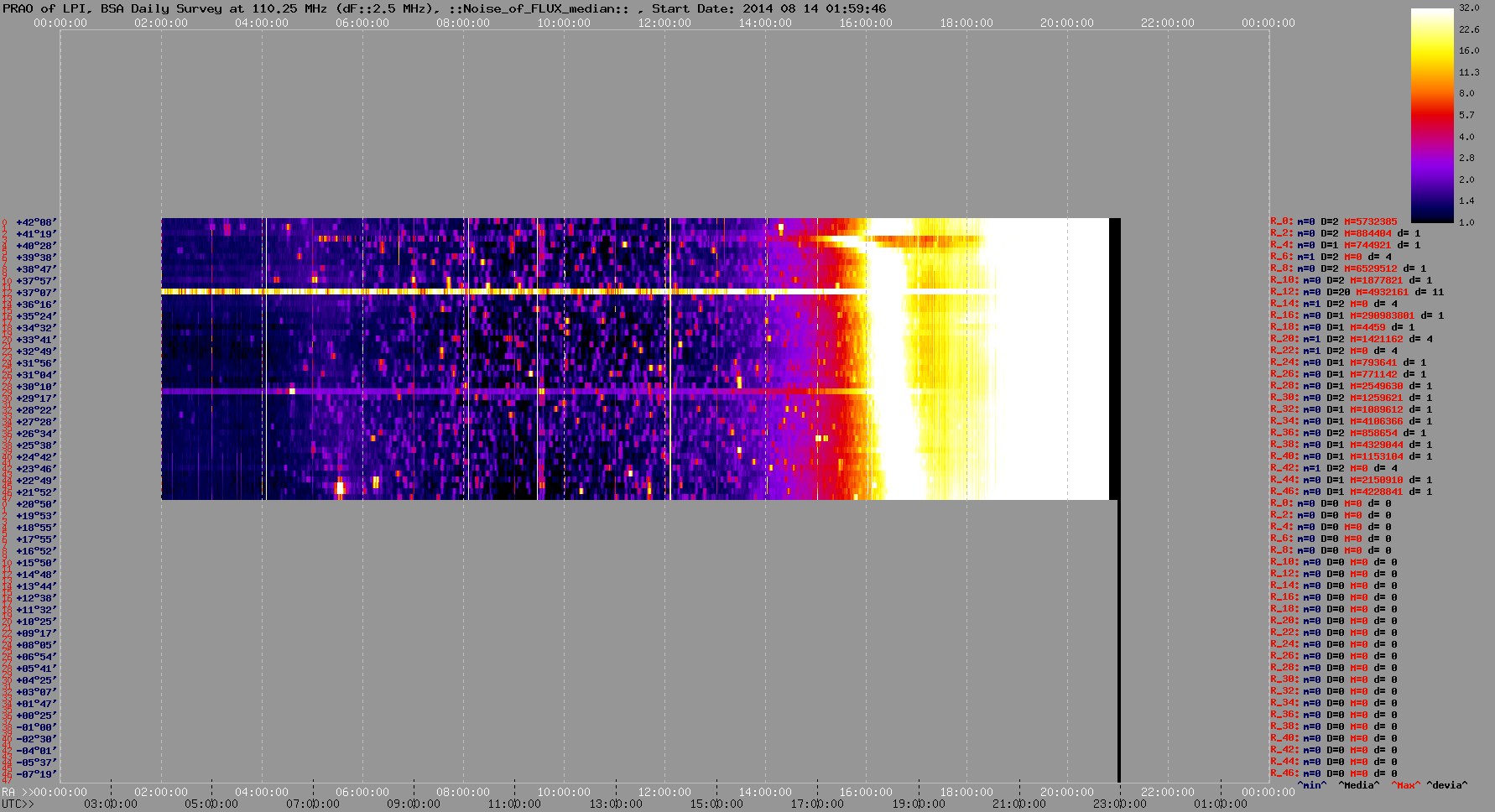The width and height of the screenshot is (1495, 812).
Task: Click the row statistics with M=4228841
Action: click(1352, 492)
